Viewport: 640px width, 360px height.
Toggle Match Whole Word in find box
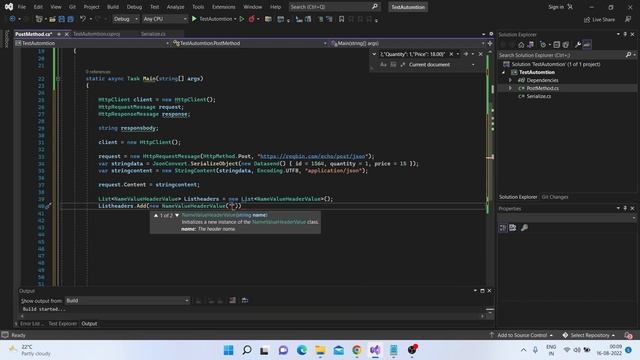[393, 64]
